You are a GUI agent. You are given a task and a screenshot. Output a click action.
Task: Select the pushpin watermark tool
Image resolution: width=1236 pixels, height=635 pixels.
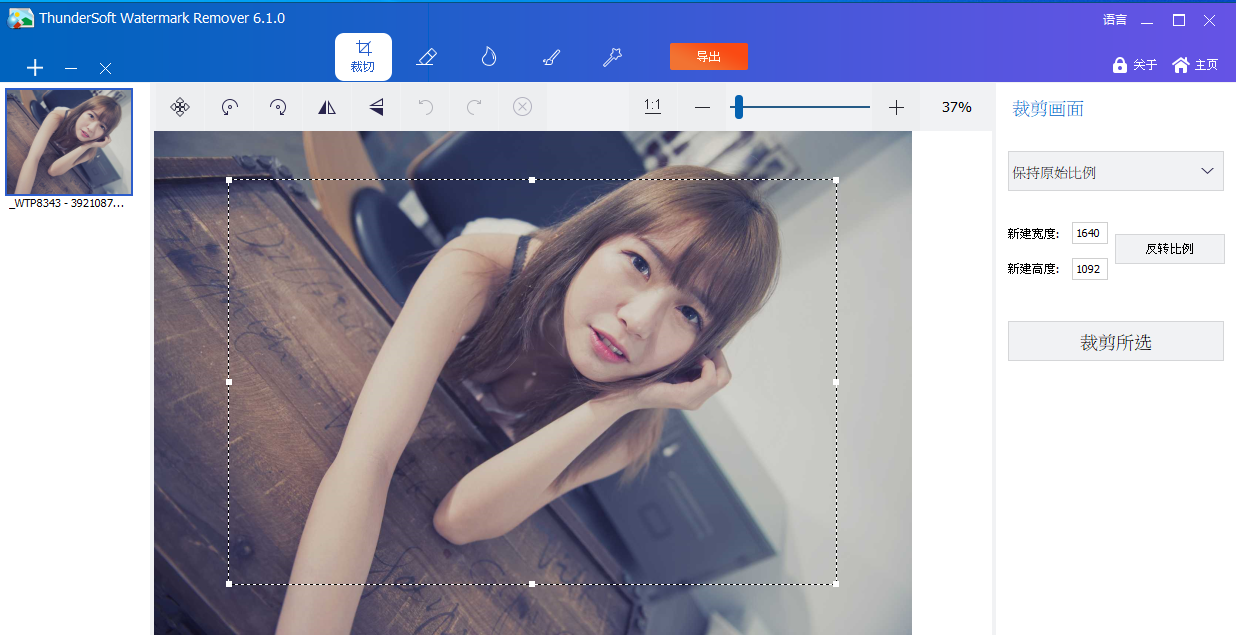[x=612, y=57]
